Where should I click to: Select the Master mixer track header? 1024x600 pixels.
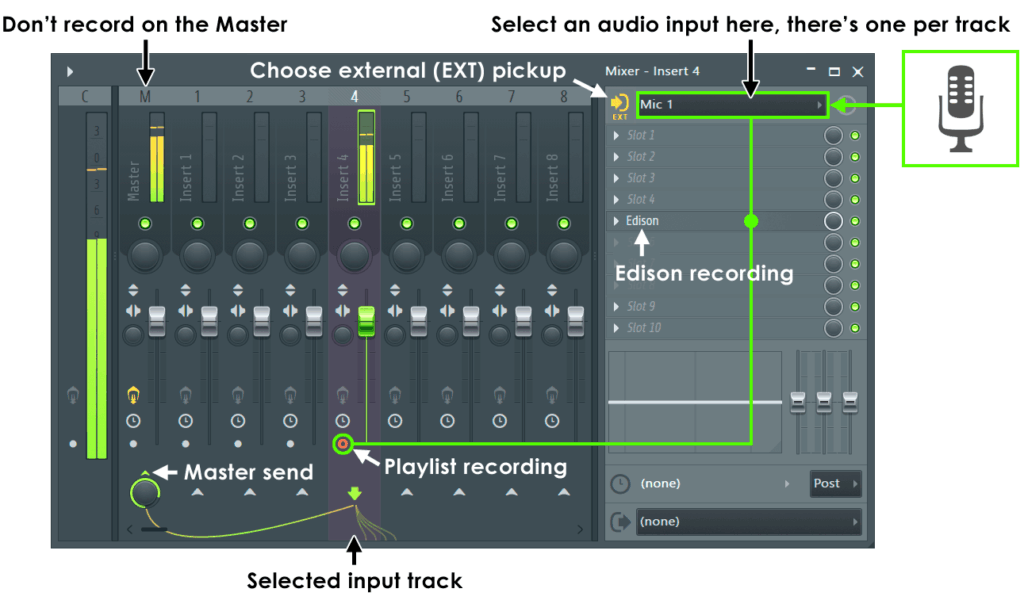(145, 97)
